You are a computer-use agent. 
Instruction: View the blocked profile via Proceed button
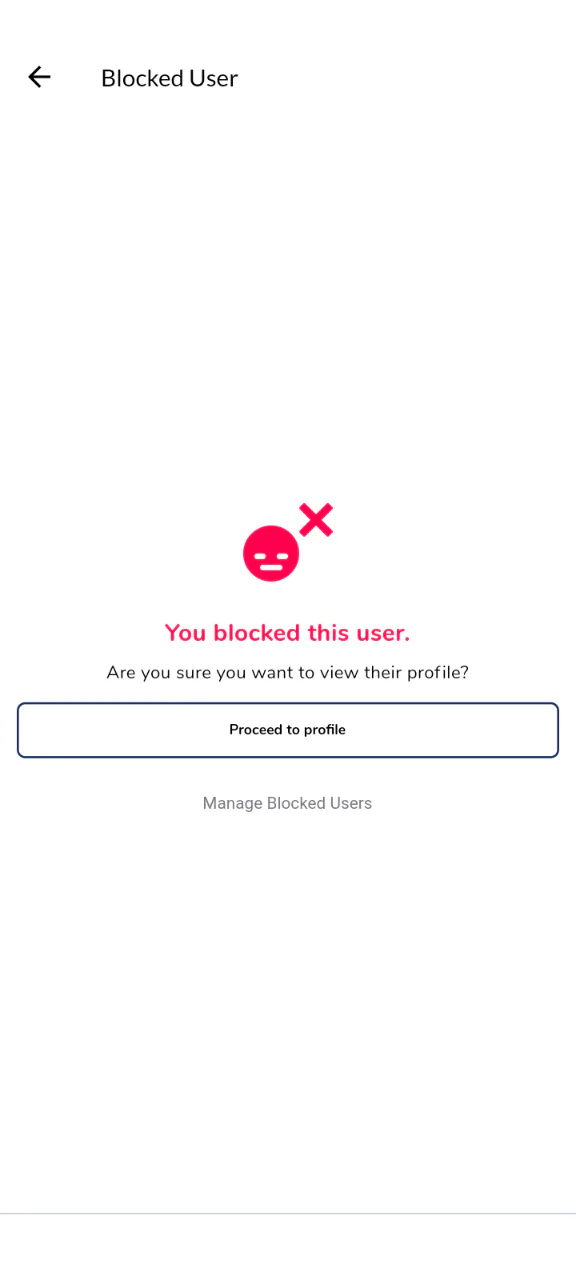click(x=288, y=730)
